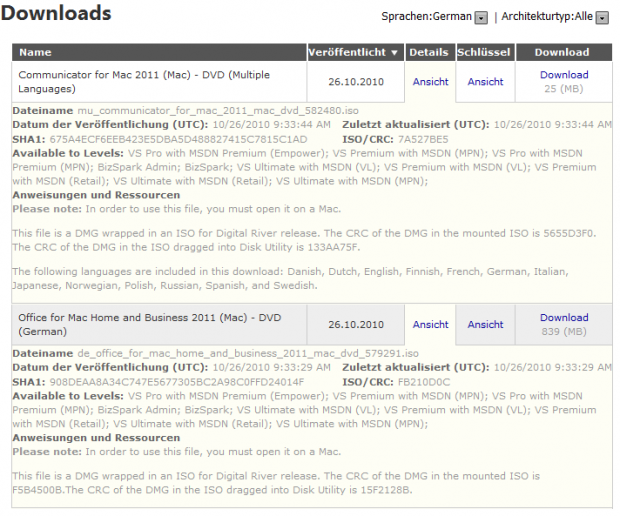Screen dimensions: 620x516
Task: Click the Schlüssel column header
Action: (484, 53)
